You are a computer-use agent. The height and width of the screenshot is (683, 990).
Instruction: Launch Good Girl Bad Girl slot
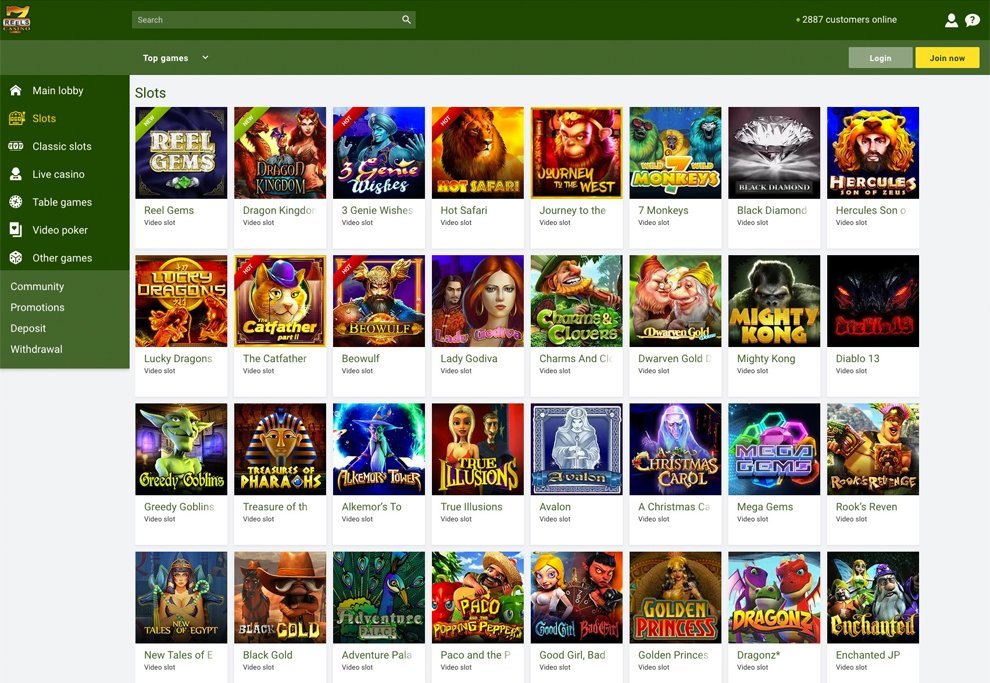[576, 598]
